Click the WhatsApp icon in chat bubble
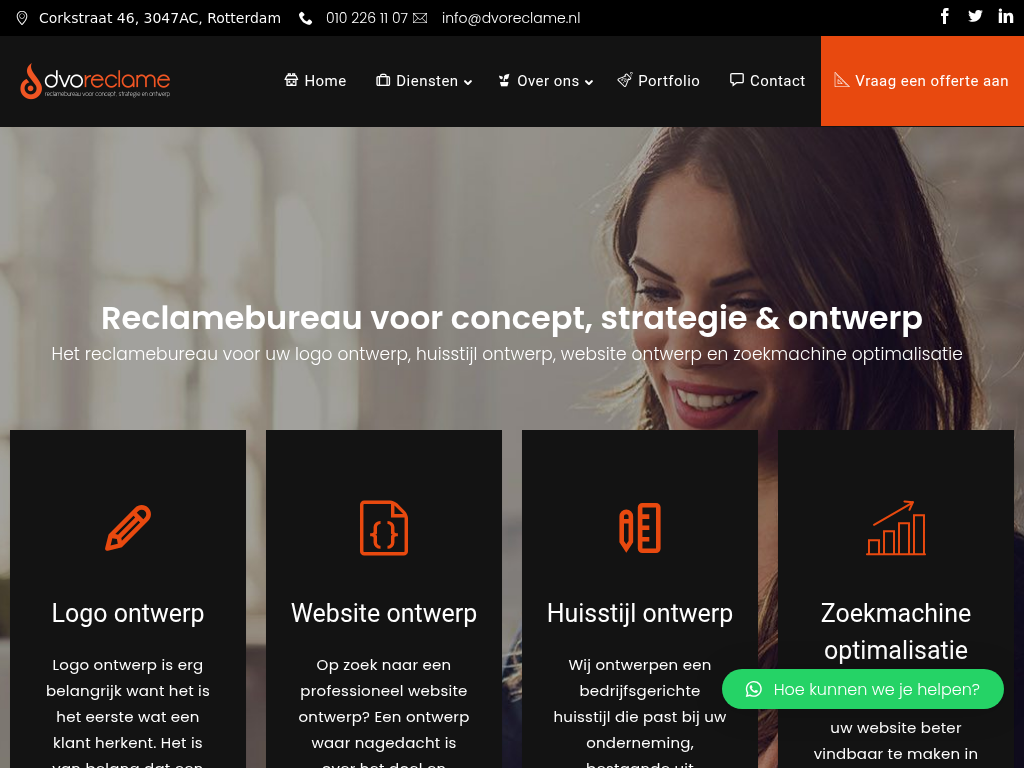The height and width of the screenshot is (768, 1024). click(754, 689)
